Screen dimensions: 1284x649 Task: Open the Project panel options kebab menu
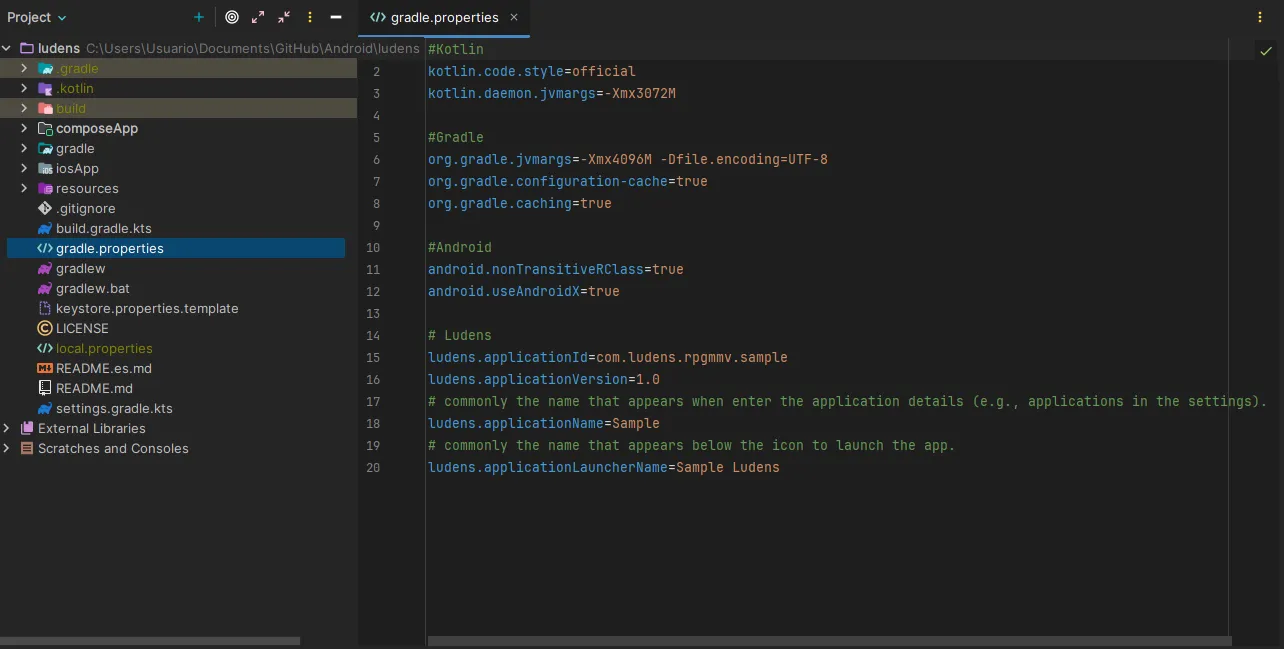[309, 17]
